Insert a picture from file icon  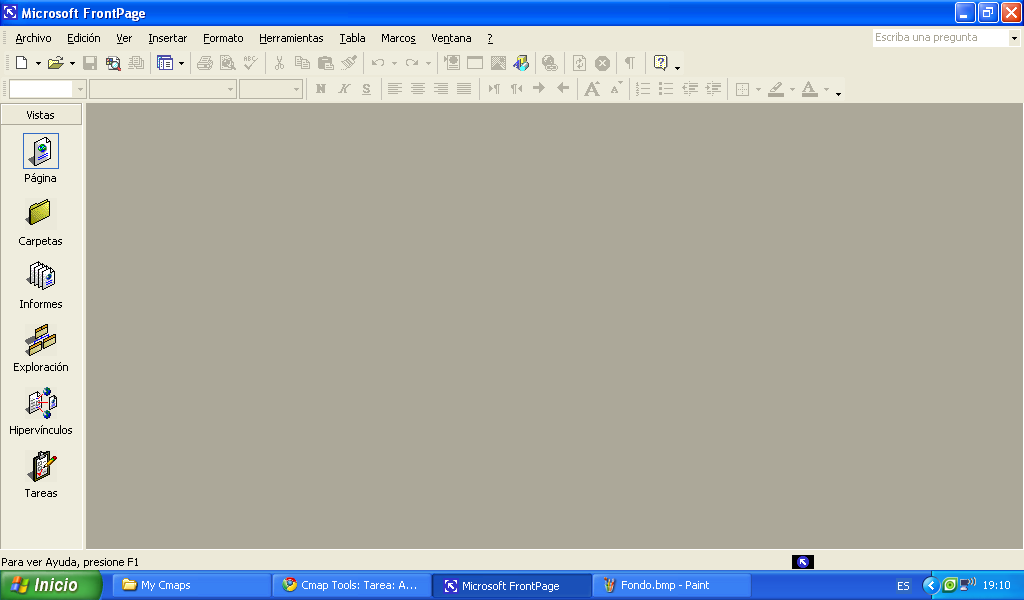click(498, 63)
